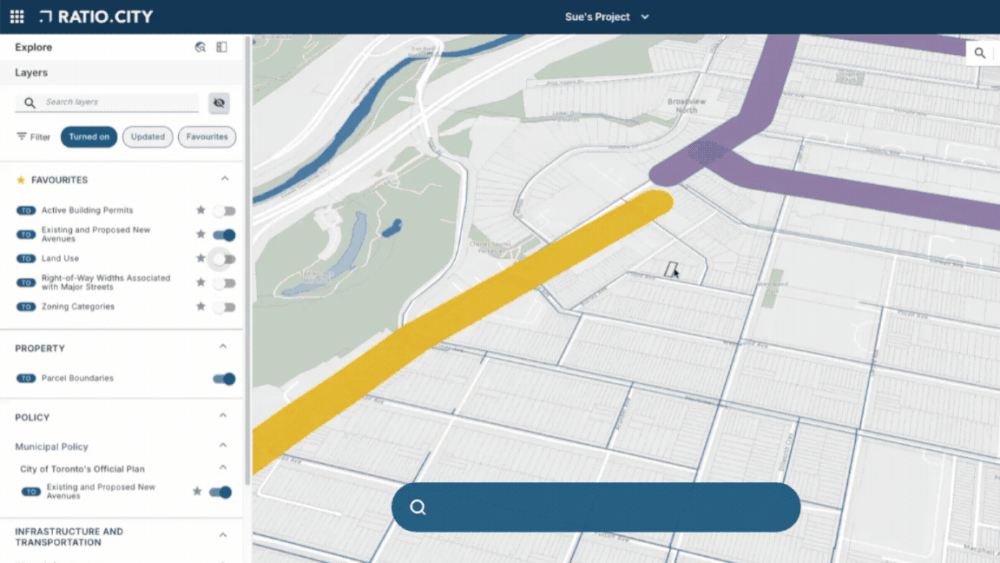Select the Turned on filter chip
The image size is (1000, 563).
[89, 136]
